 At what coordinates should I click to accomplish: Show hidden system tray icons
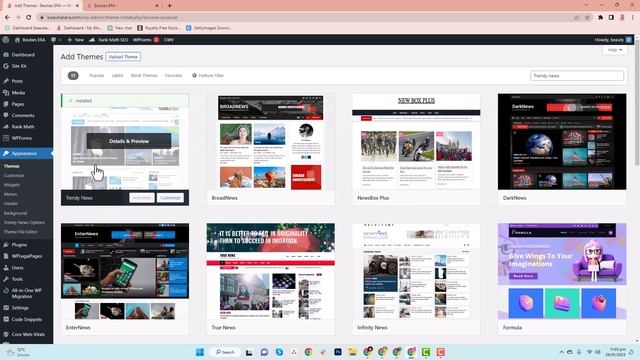point(561,352)
